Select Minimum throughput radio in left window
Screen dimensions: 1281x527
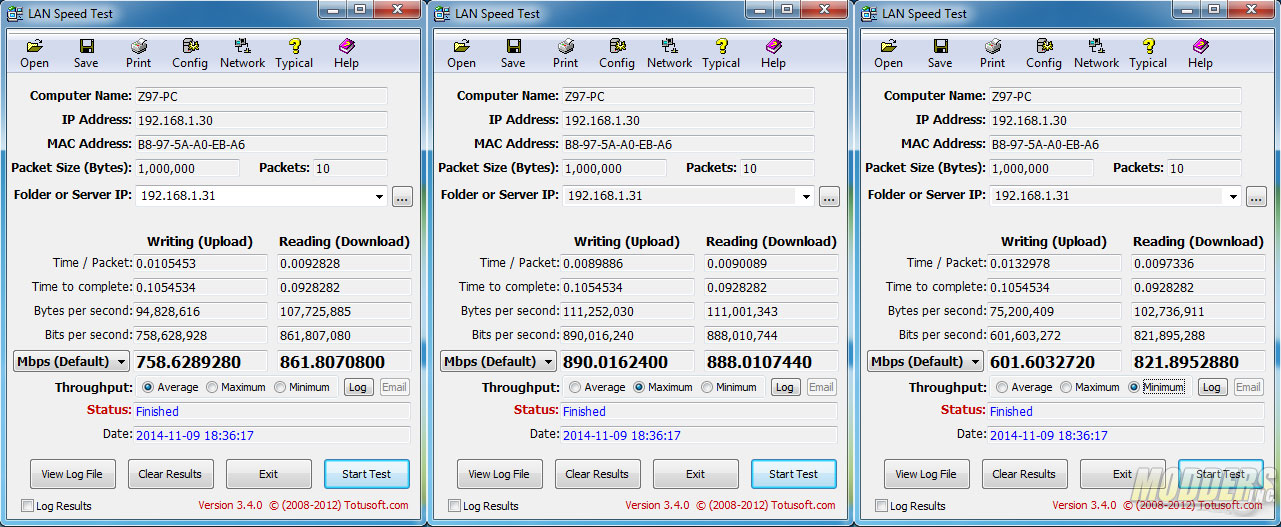click(280, 387)
